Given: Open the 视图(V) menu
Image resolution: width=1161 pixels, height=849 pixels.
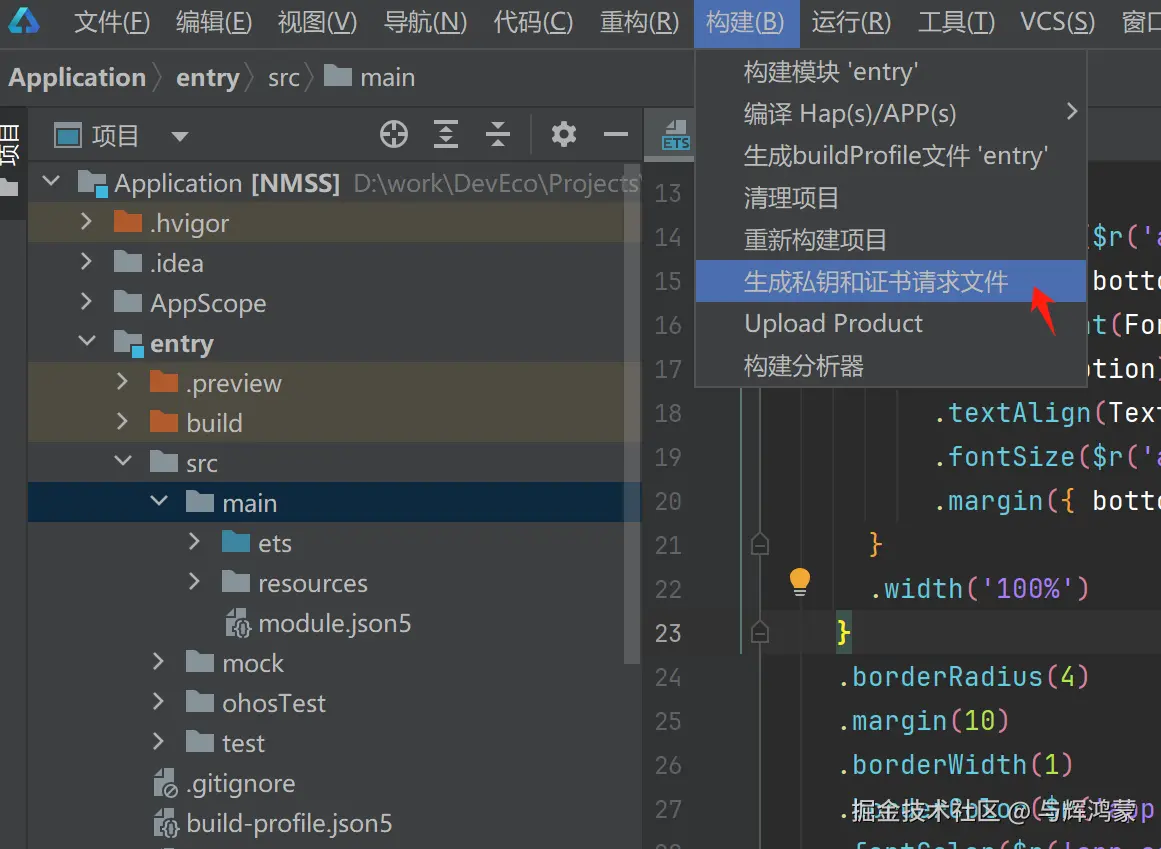Looking at the screenshot, I should (317, 22).
